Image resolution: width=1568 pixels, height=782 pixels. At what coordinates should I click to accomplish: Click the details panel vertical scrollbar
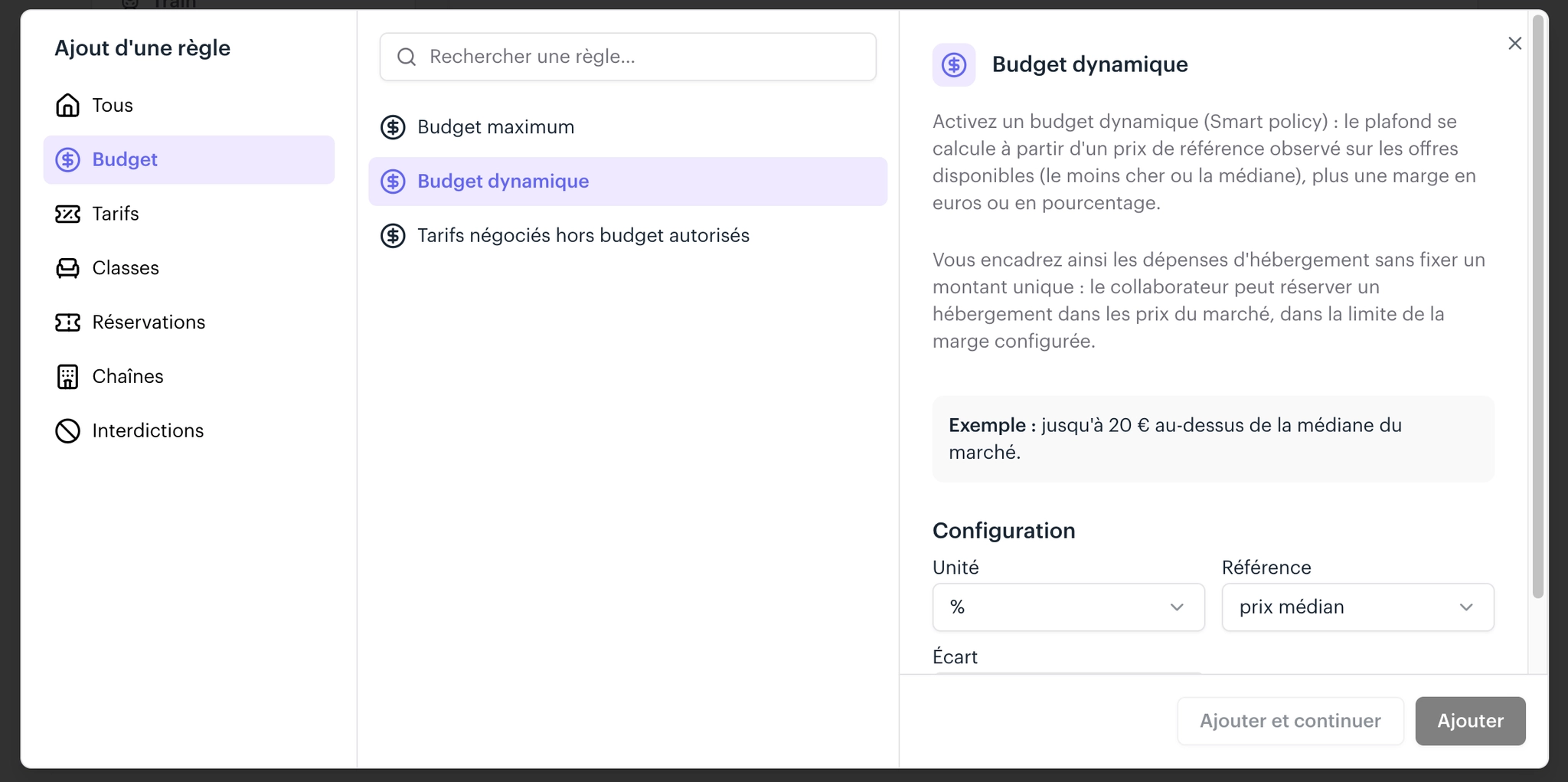pyautogui.click(x=1538, y=306)
